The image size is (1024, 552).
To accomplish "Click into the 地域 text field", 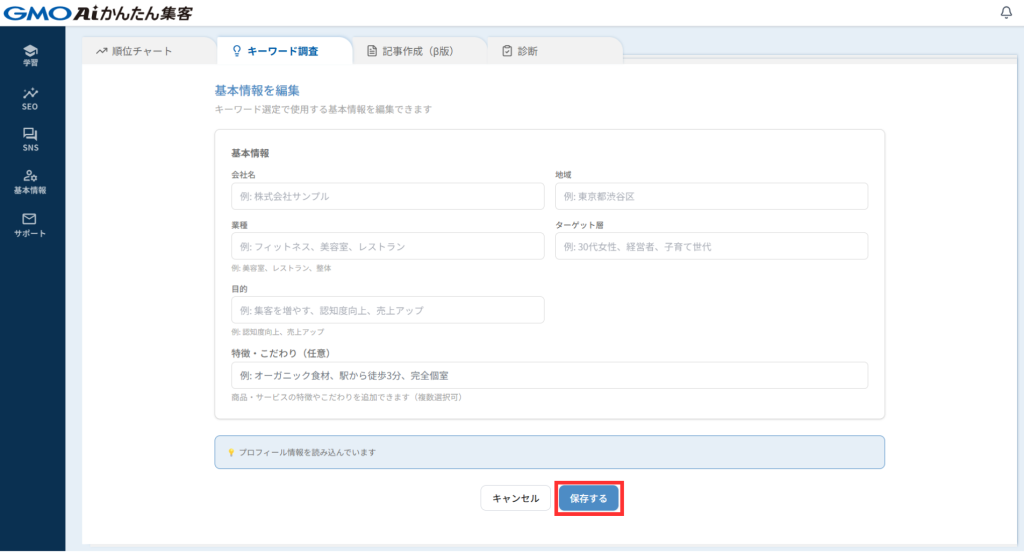I will 711,196.
